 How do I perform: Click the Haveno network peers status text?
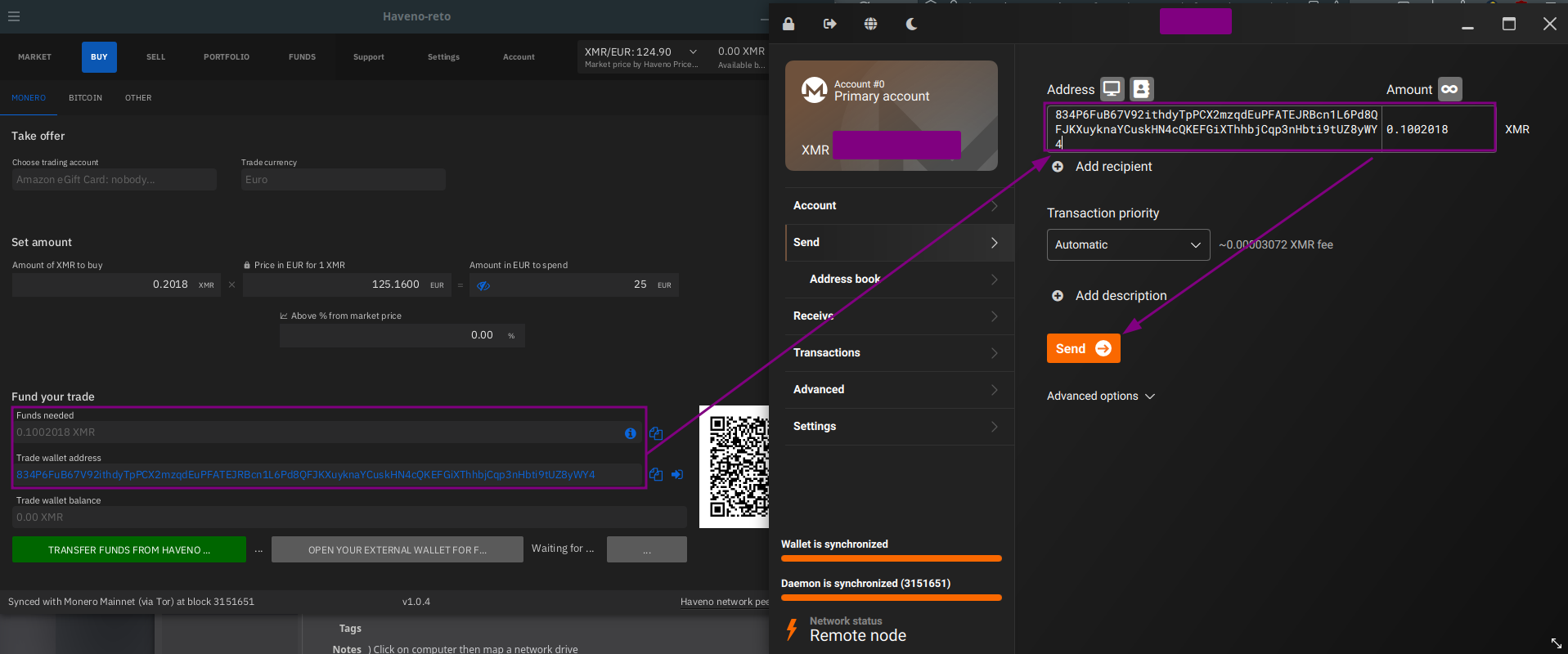725,602
